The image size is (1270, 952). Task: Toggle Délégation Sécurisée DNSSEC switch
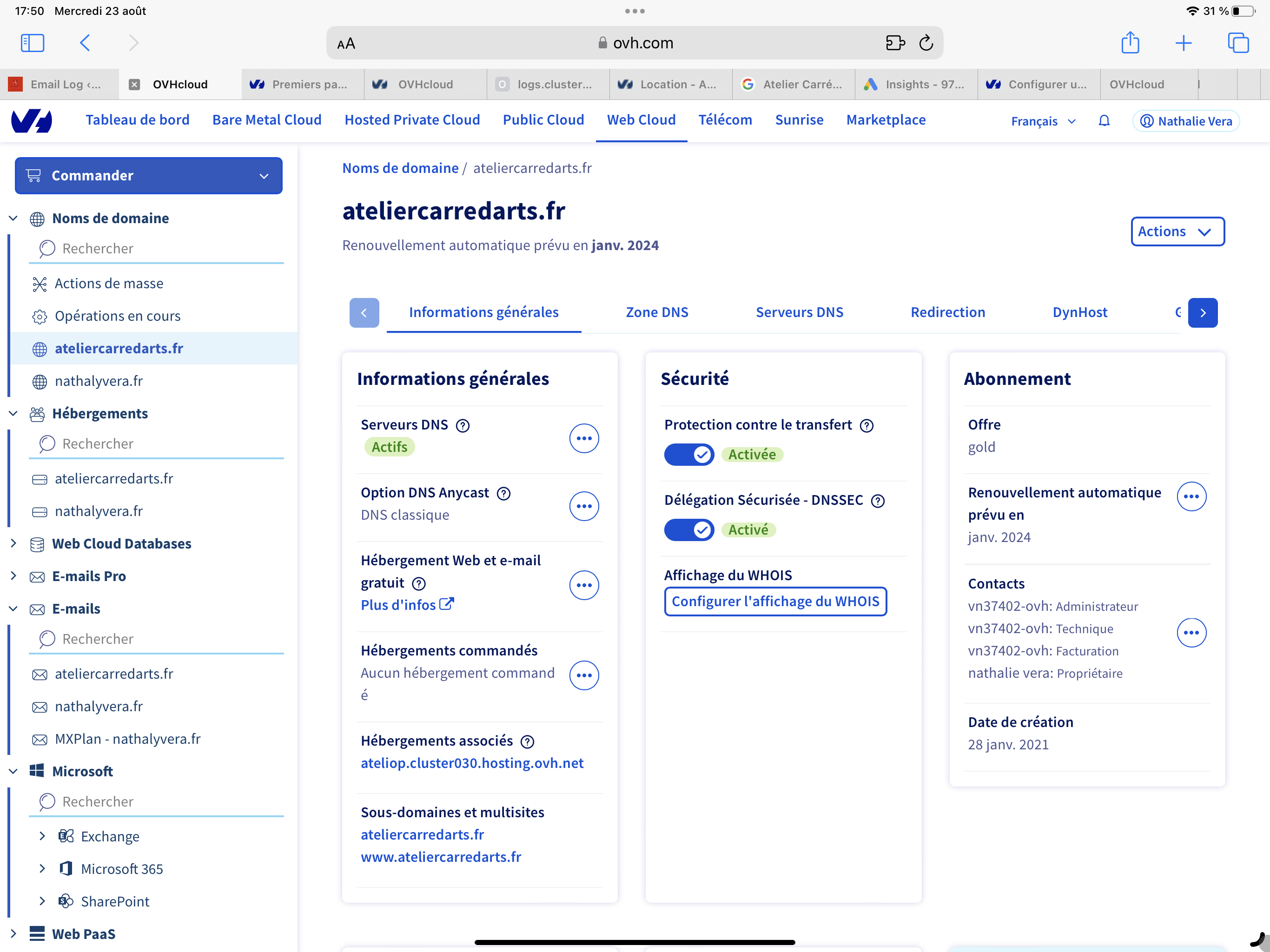coord(688,530)
